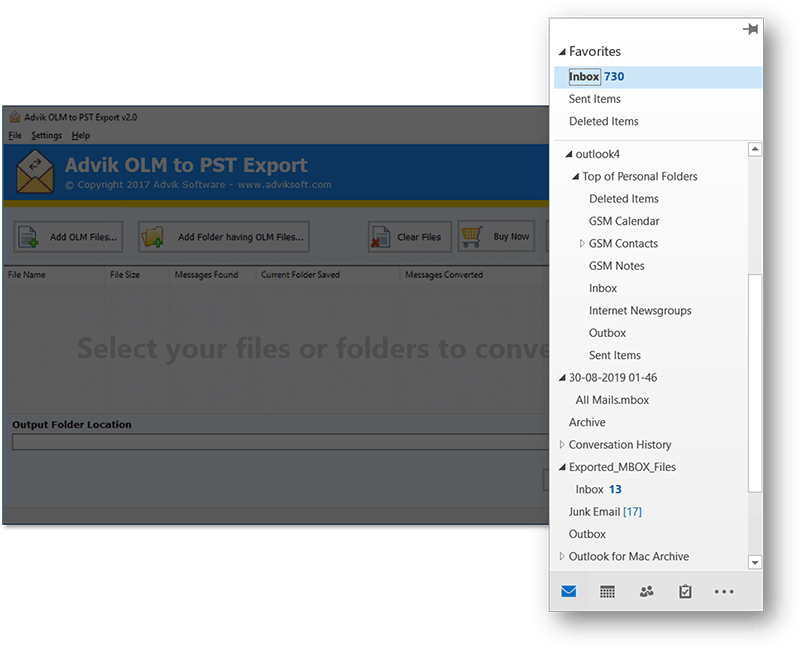This screenshot has width=800, height=648.
Task: Select Inbox under Top of Personal Folders
Action: point(603,288)
